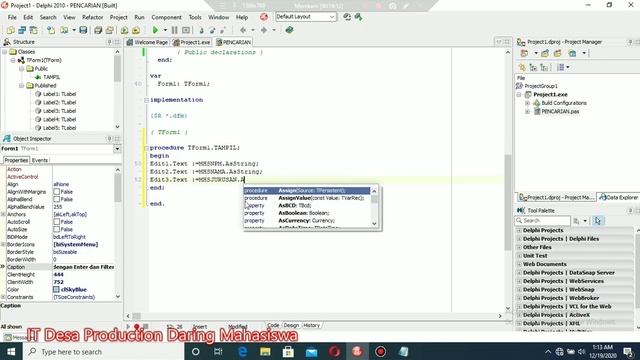Click the green Run button in toolbar
This screenshot has width=640, height=360.
click(x=155, y=30)
